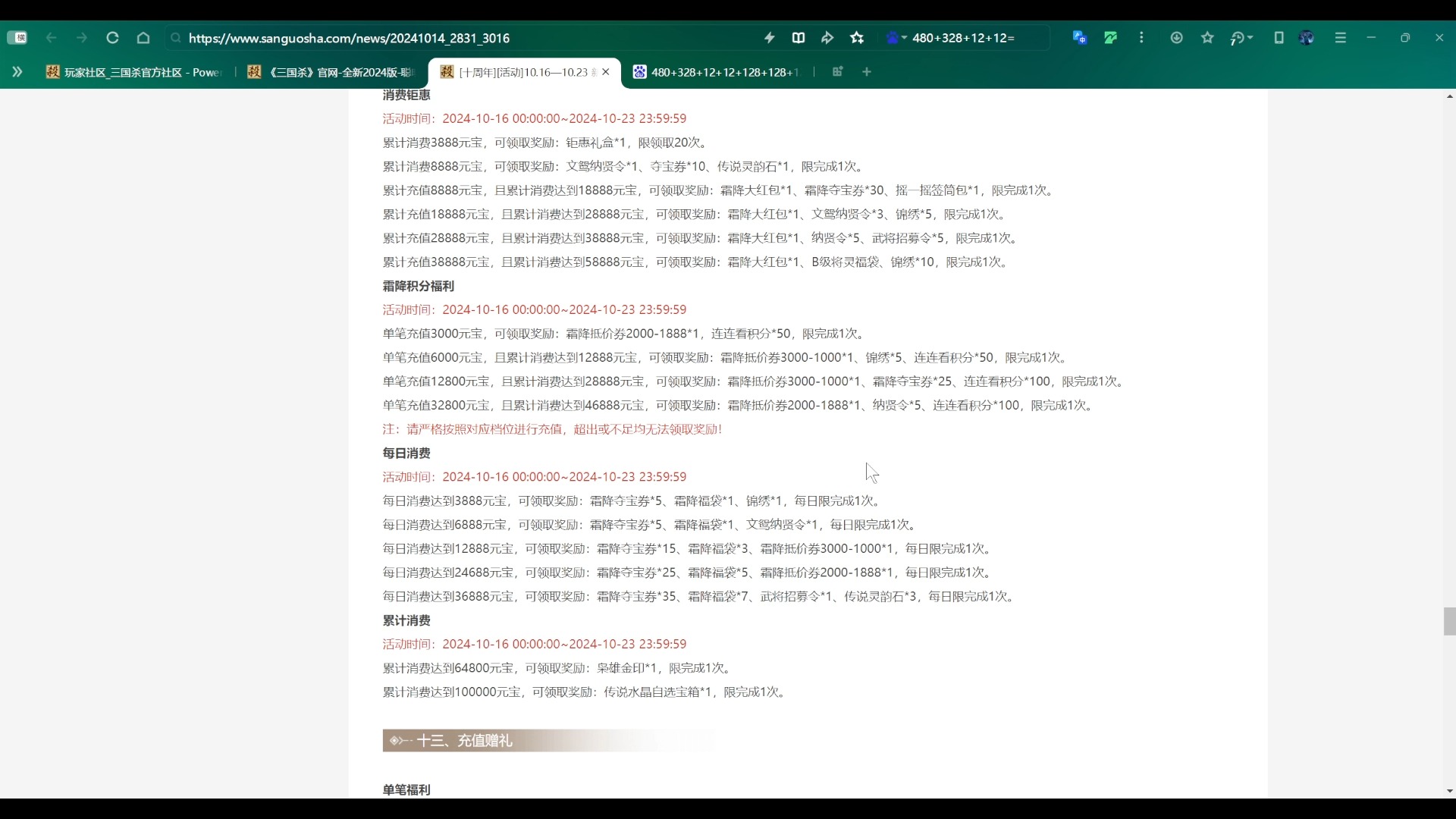Click the search magnifier in address bar

[176, 38]
